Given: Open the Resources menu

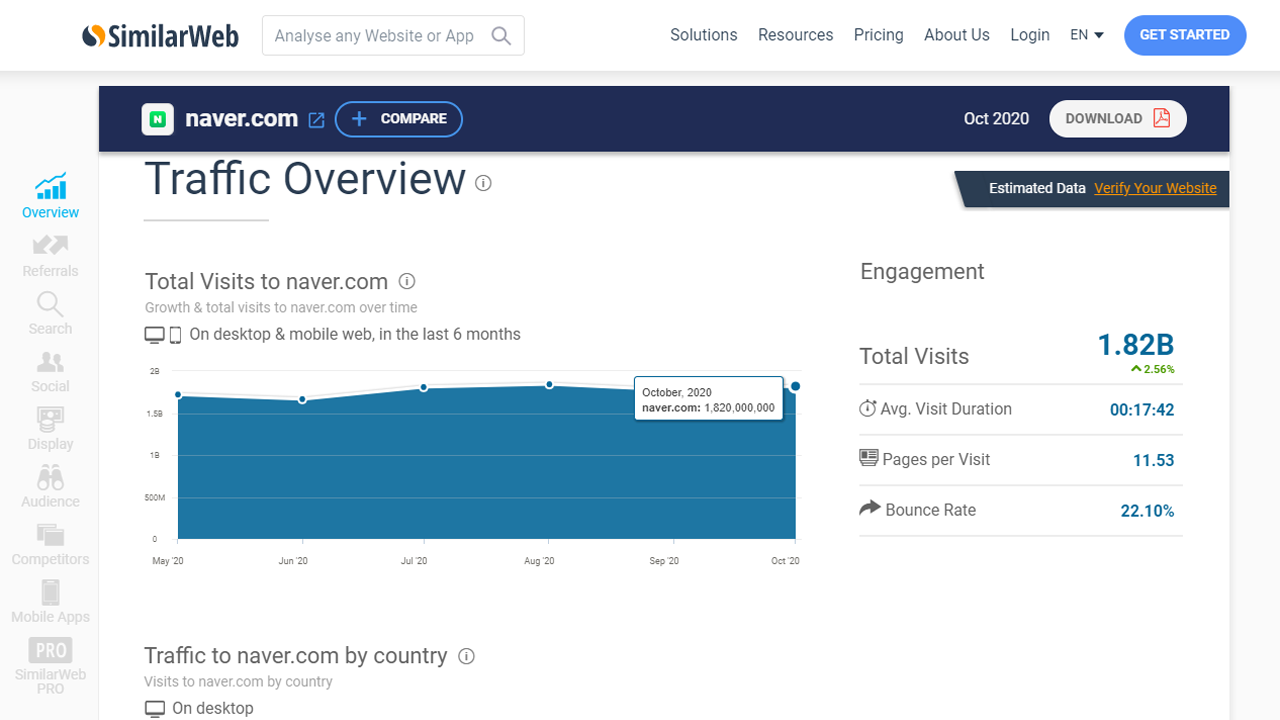Looking at the screenshot, I should (x=796, y=35).
